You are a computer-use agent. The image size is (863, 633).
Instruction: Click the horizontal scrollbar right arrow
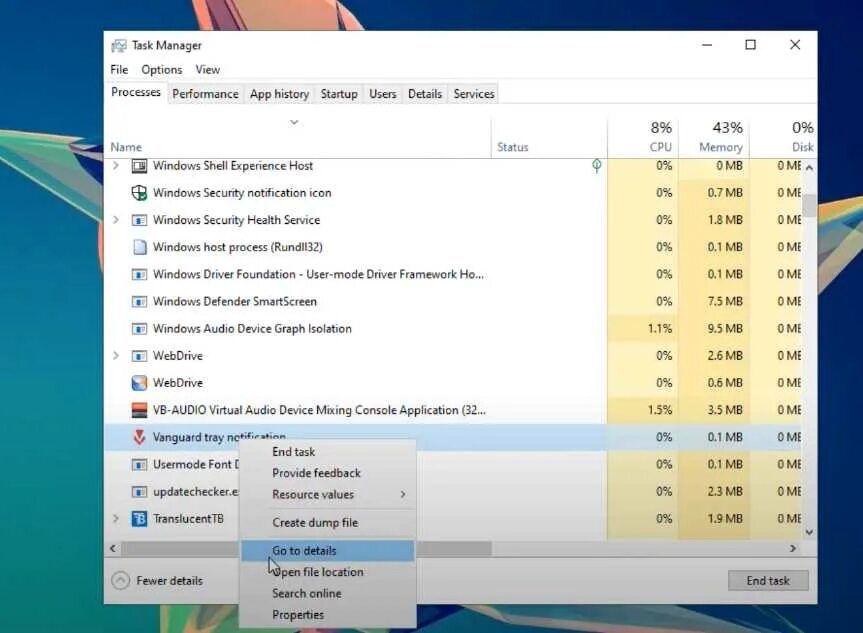pos(793,548)
